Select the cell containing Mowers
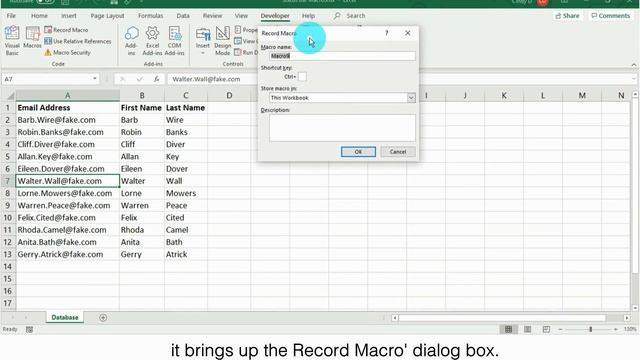Screen dimensions: 640x360 pos(186,193)
